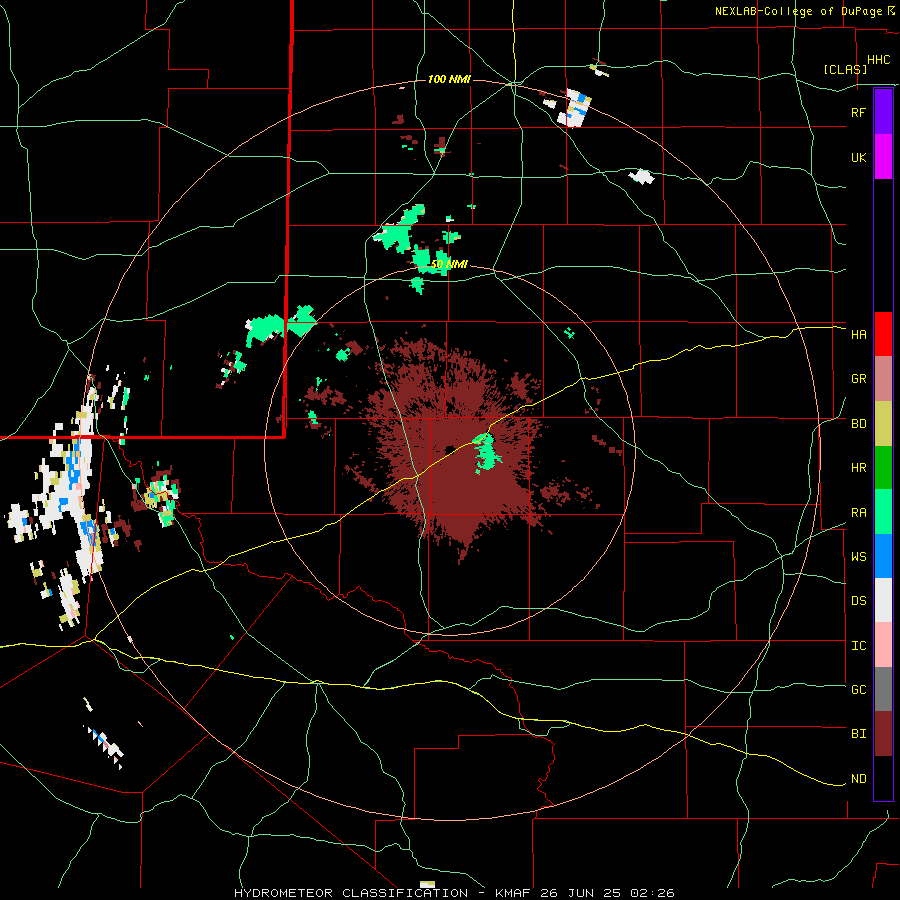Click the 'GC' legend label

[x=858, y=690]
